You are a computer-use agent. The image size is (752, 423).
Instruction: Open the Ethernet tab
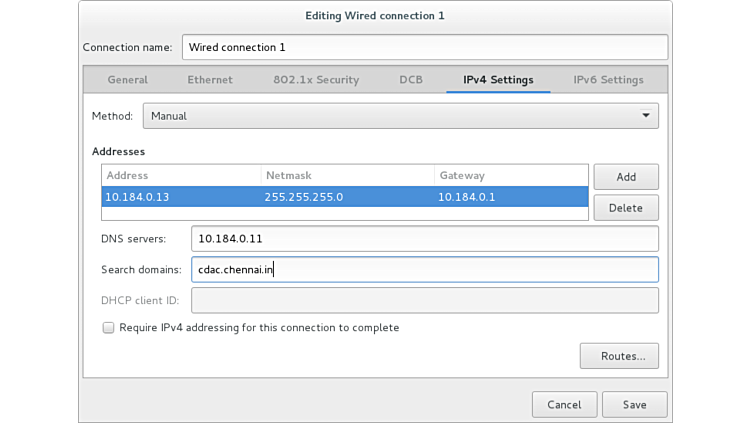(210, 80)
